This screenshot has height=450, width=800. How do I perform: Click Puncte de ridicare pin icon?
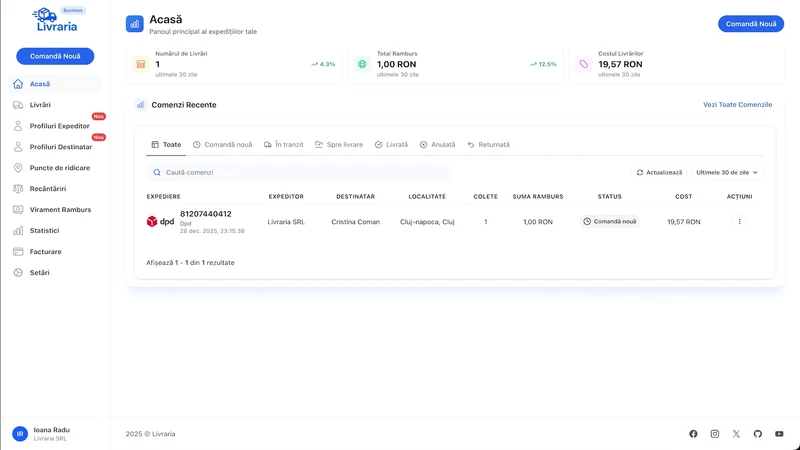point(18,168)
